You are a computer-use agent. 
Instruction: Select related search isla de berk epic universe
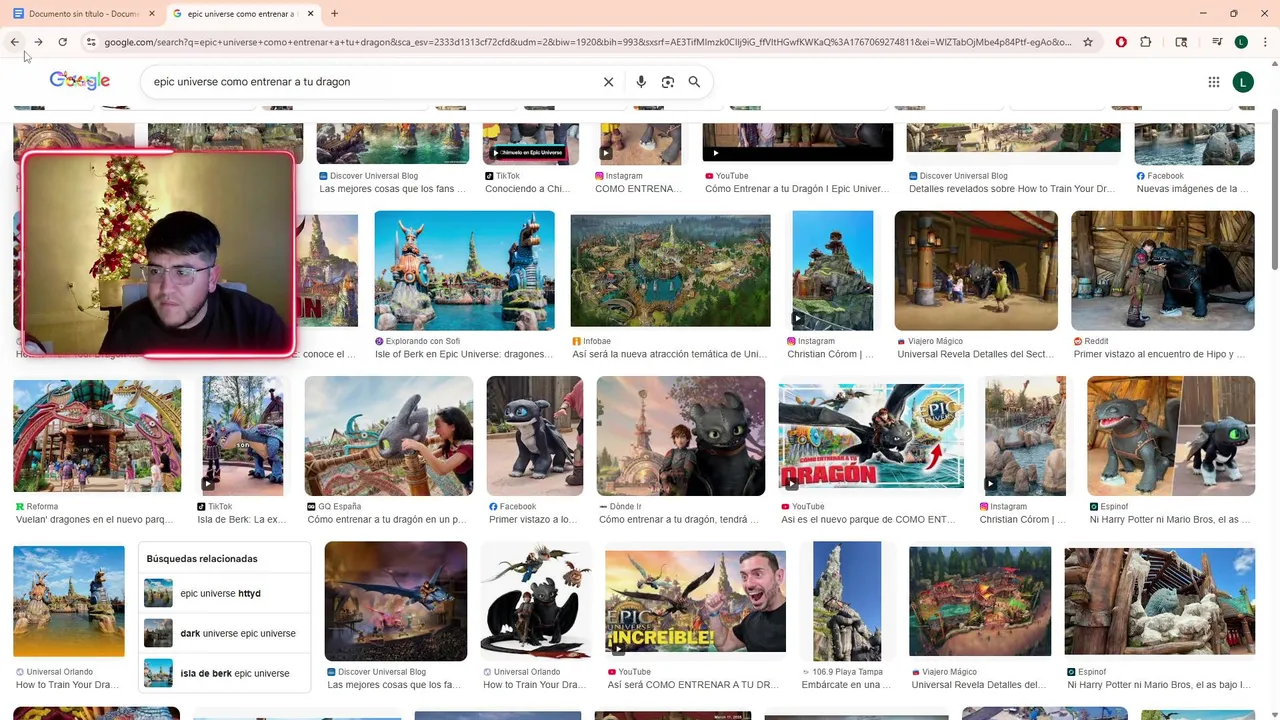click(x=224, y=673)
